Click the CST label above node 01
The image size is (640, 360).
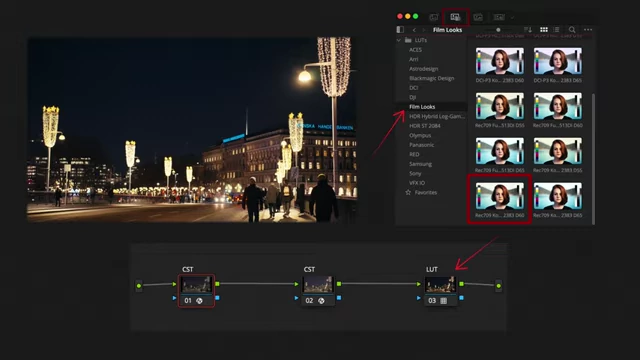188,269
